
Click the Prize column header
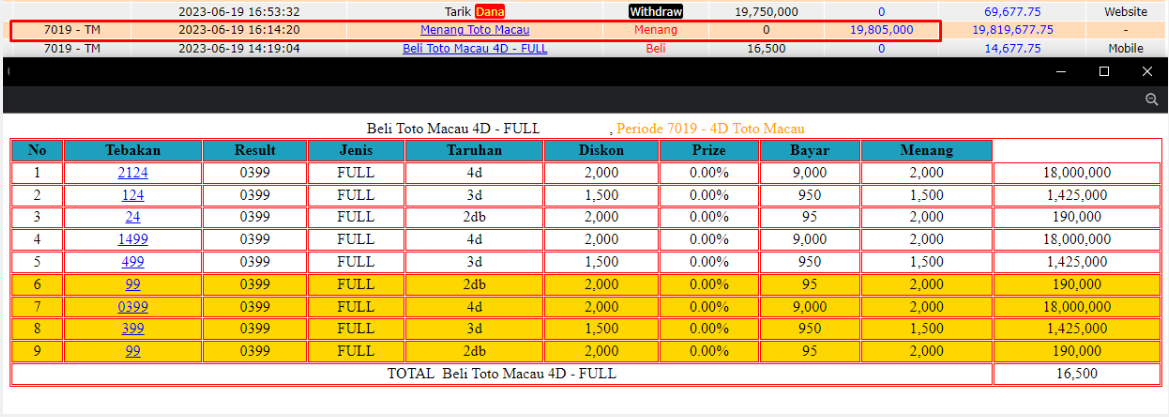(x=709, y=151)
